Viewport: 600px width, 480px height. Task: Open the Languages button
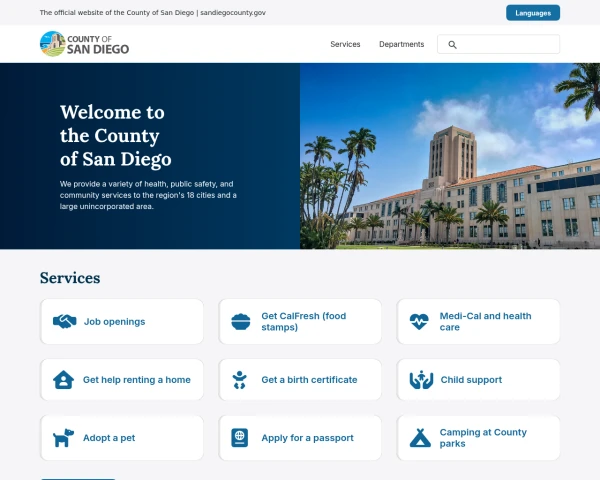(533, 13)
